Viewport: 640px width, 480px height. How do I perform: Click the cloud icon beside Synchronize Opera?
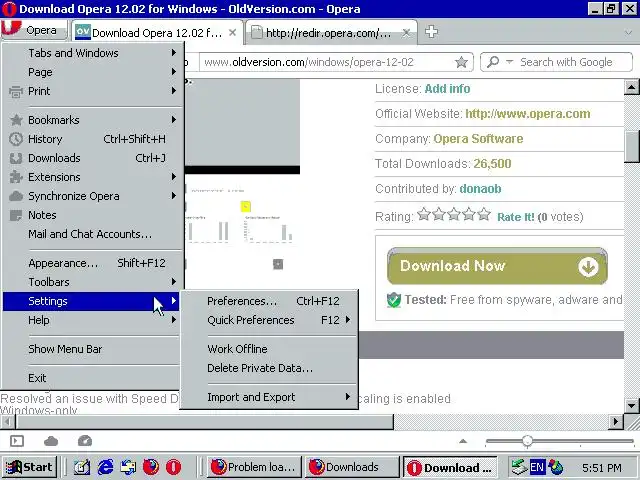coord(16,196)
